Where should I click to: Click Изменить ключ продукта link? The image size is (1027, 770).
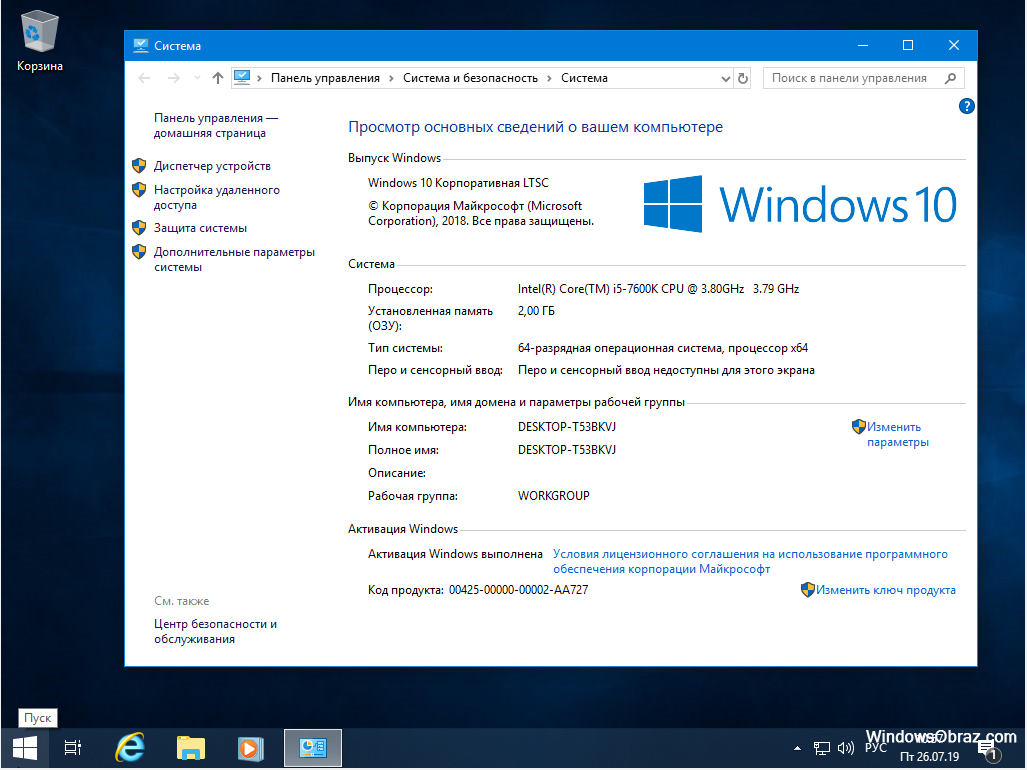pyautogui.click(x=886, y=590)
